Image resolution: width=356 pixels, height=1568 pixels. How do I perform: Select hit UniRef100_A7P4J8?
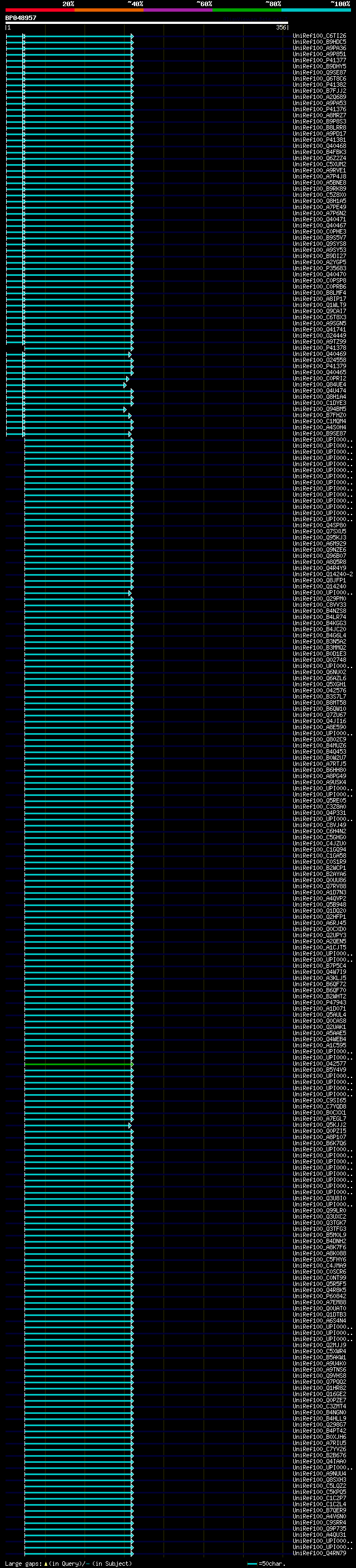pyautogui.click(x=319, y=176)
